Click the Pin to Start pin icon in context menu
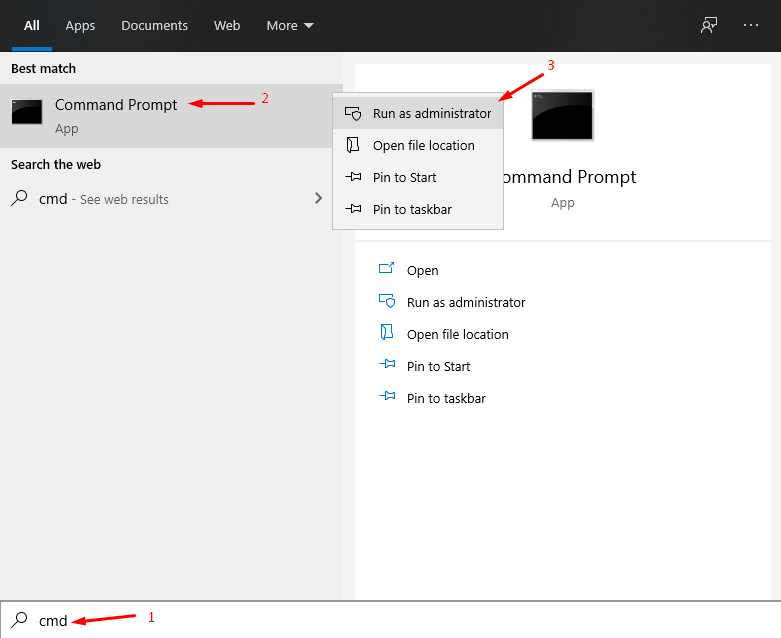 pos(353,177)
